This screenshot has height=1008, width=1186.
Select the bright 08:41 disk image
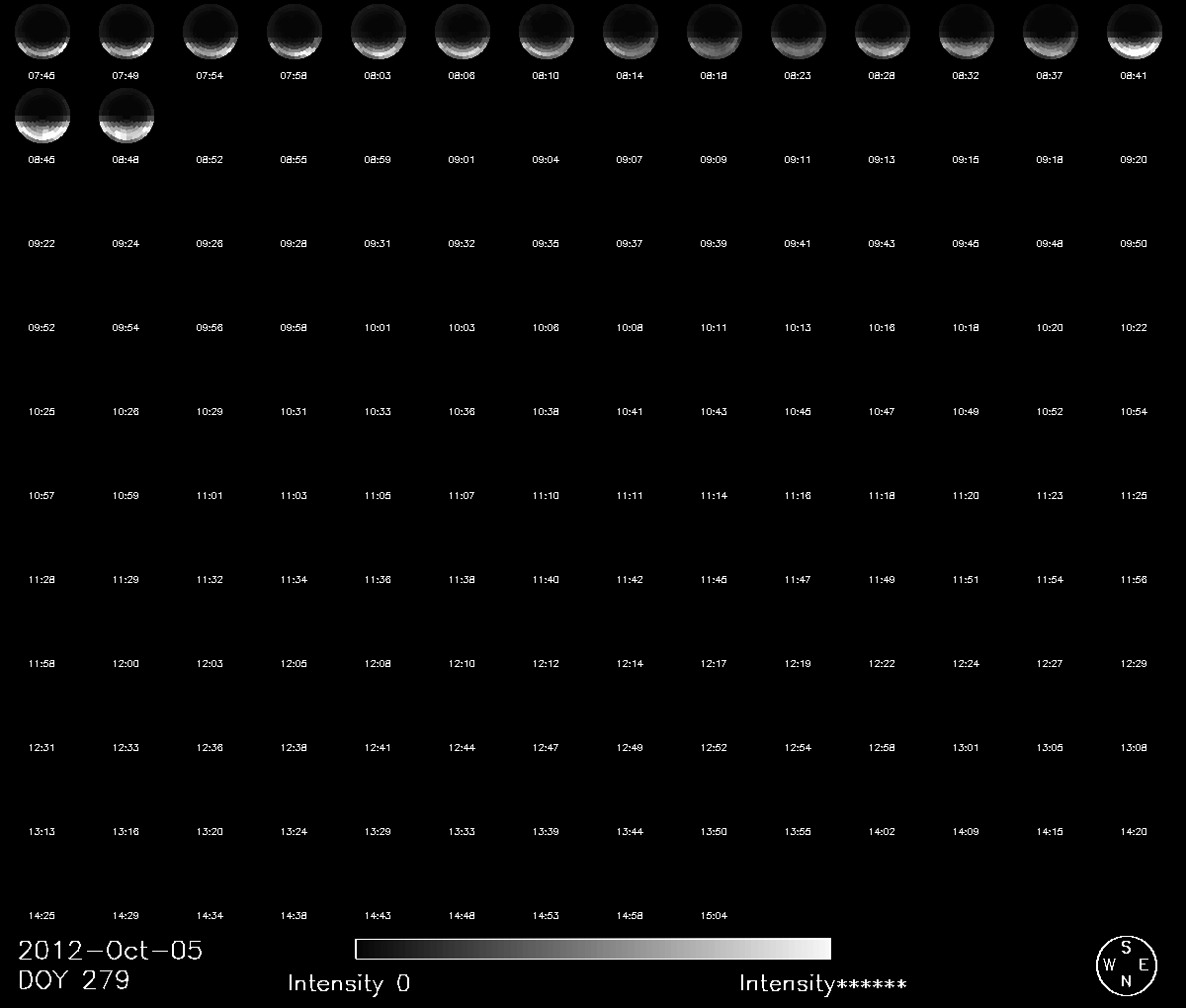click(x=1135, y=32)
